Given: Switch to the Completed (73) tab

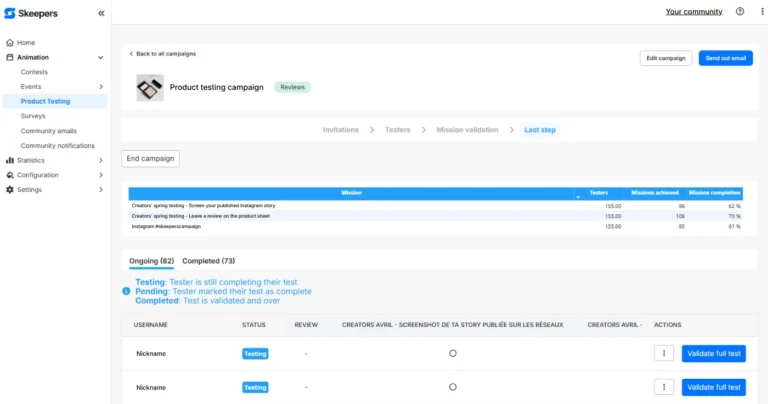Looking at the screenshot, I should pos(209,261).
